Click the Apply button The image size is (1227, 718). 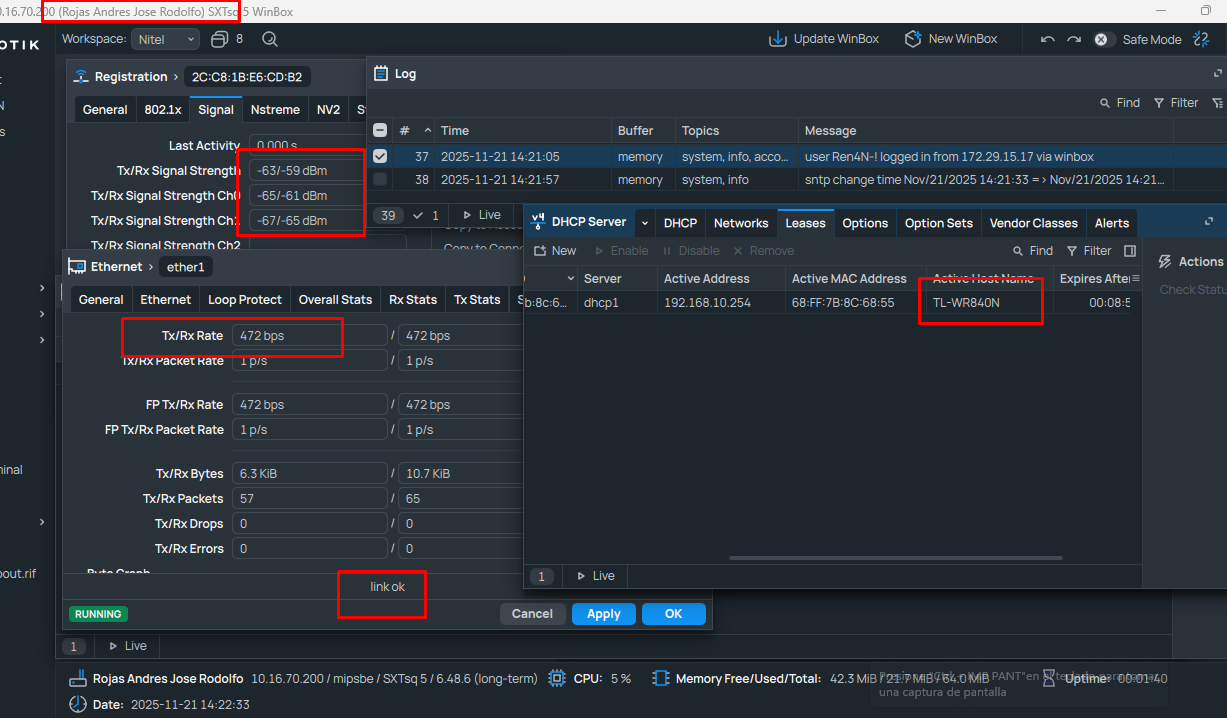pos(603,614)
